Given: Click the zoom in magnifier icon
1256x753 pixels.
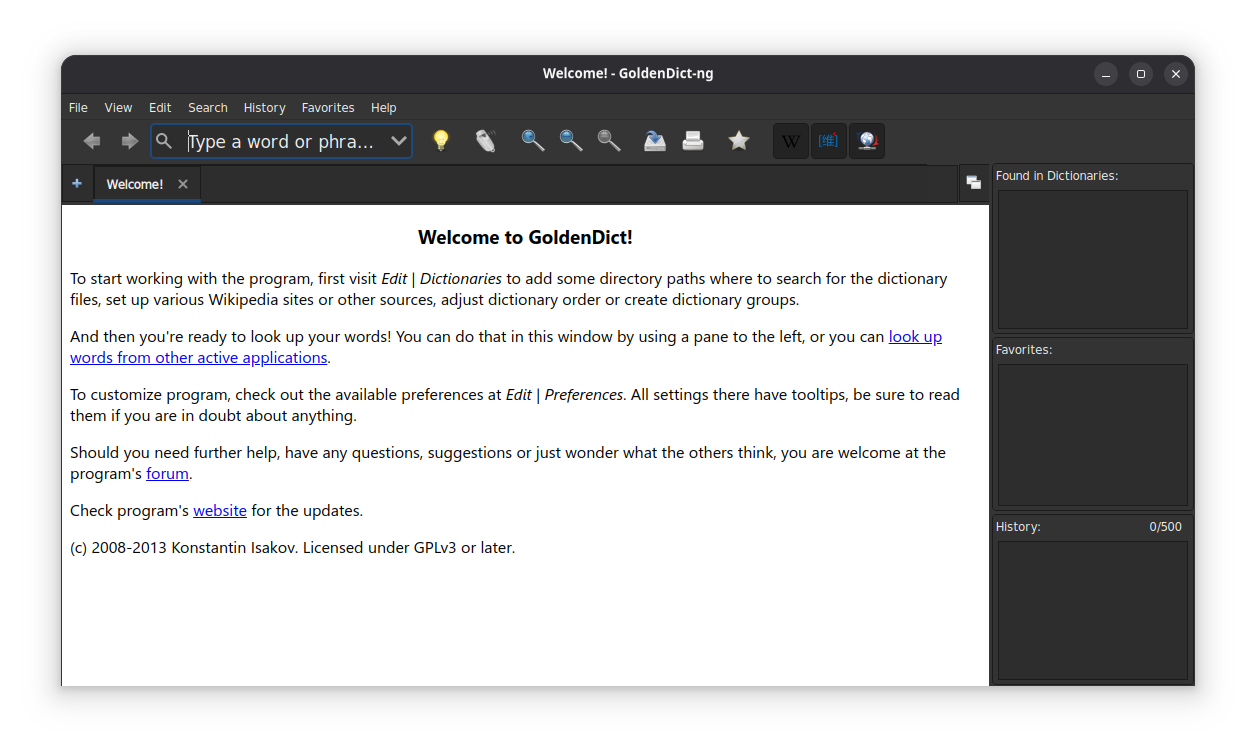Looking at the screenshot, I should pos(533,141).
